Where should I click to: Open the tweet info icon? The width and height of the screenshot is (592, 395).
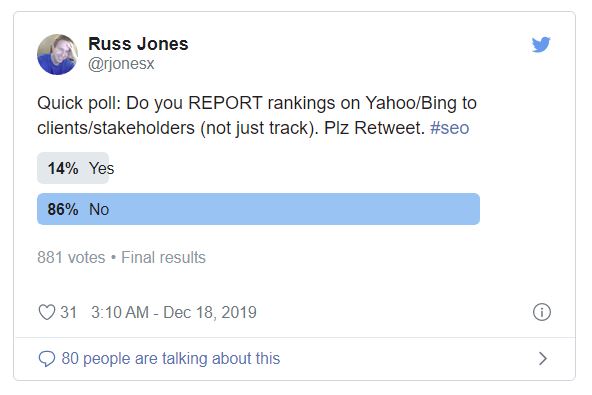[x=541, y=312]
